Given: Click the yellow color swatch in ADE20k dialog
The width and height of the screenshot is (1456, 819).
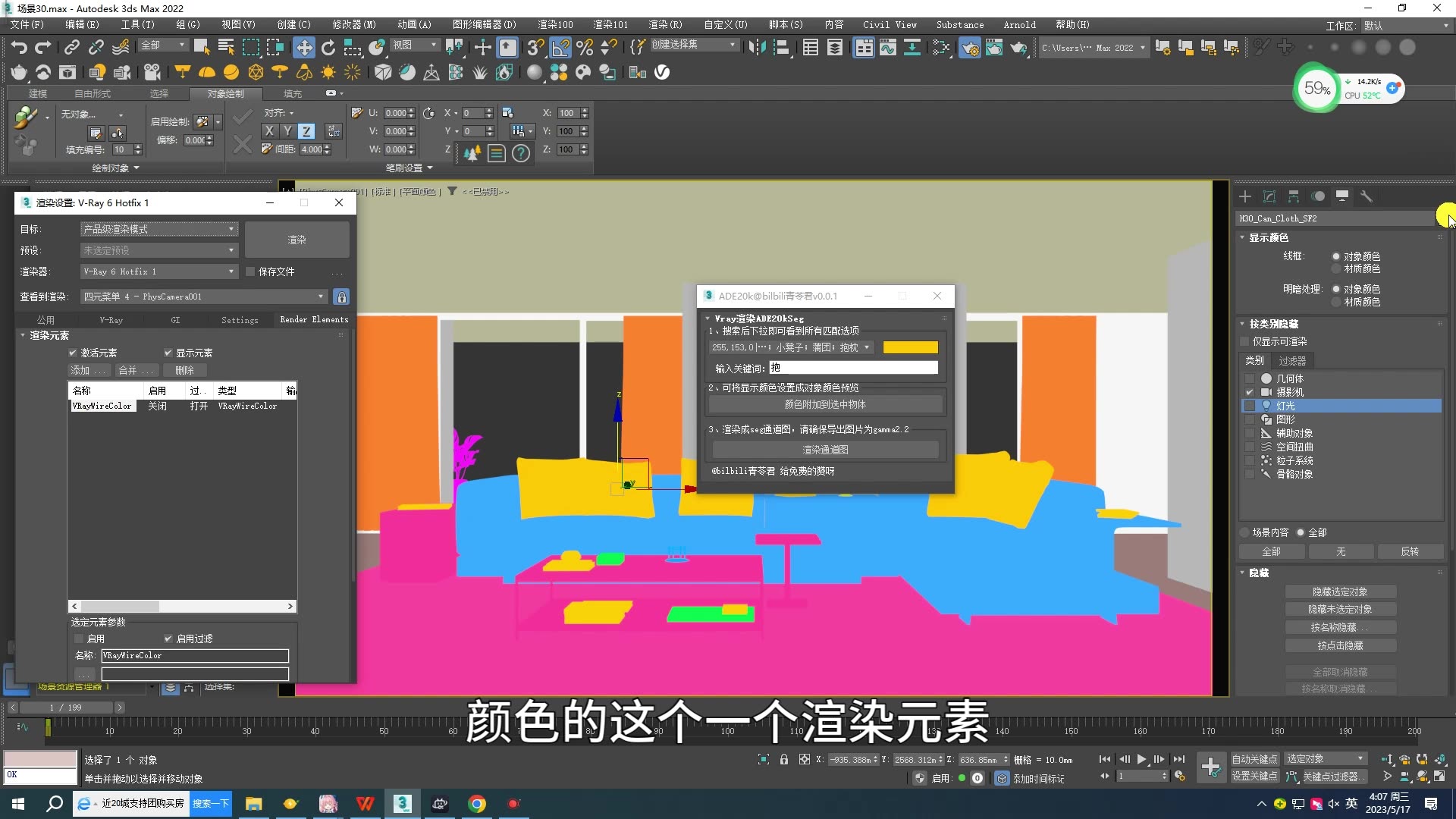Looking at the screenshot, I should pyautogui.click(x=911, y=347).
